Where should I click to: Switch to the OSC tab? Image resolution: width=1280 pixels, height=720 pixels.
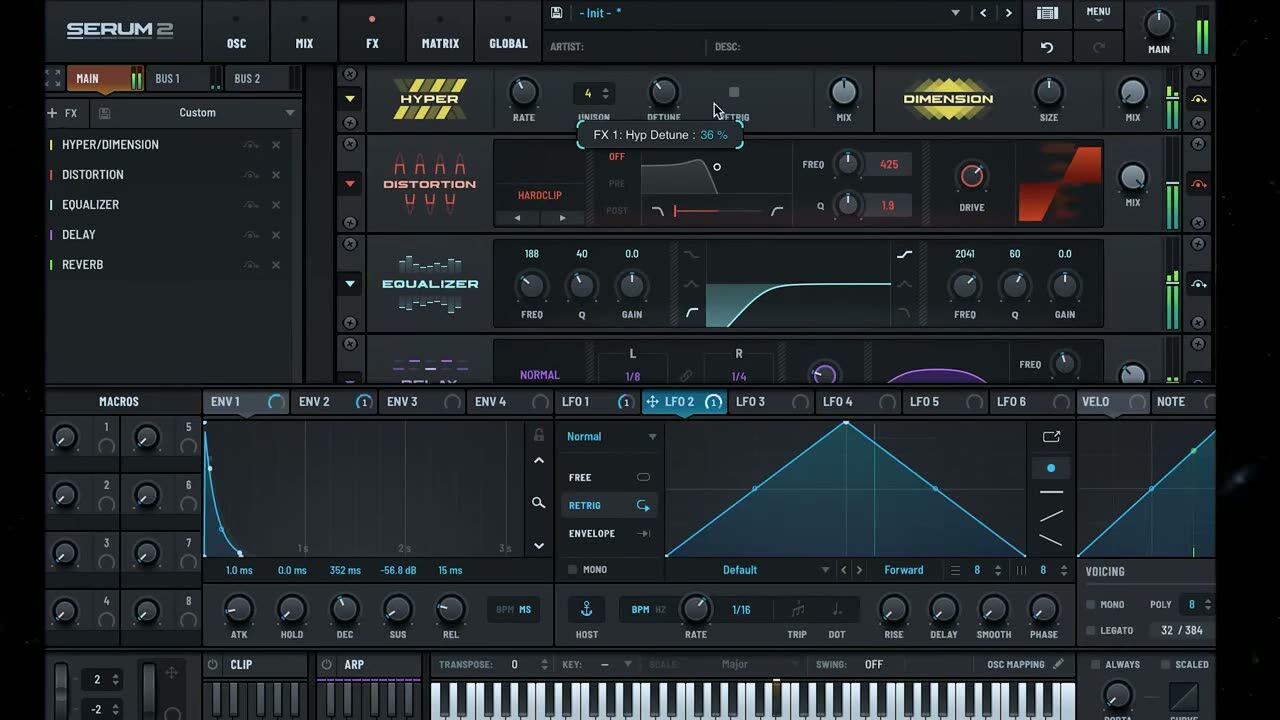pyautogui.click(x=236, y=31)
